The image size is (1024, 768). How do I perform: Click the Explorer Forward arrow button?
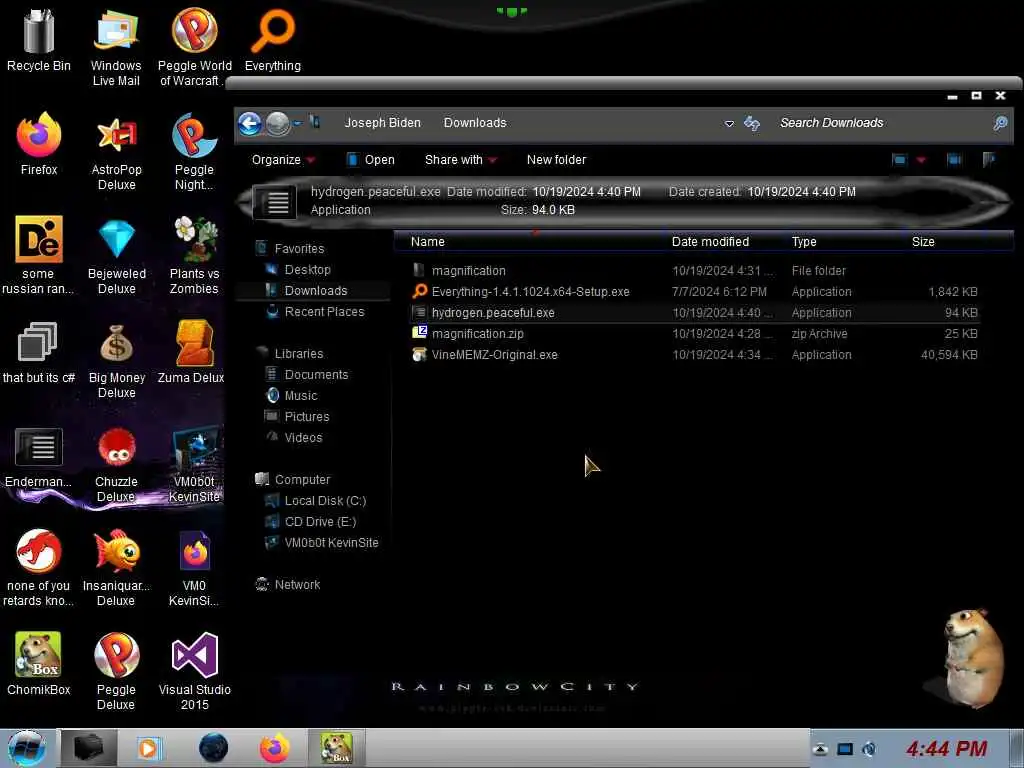coord(278,123)
